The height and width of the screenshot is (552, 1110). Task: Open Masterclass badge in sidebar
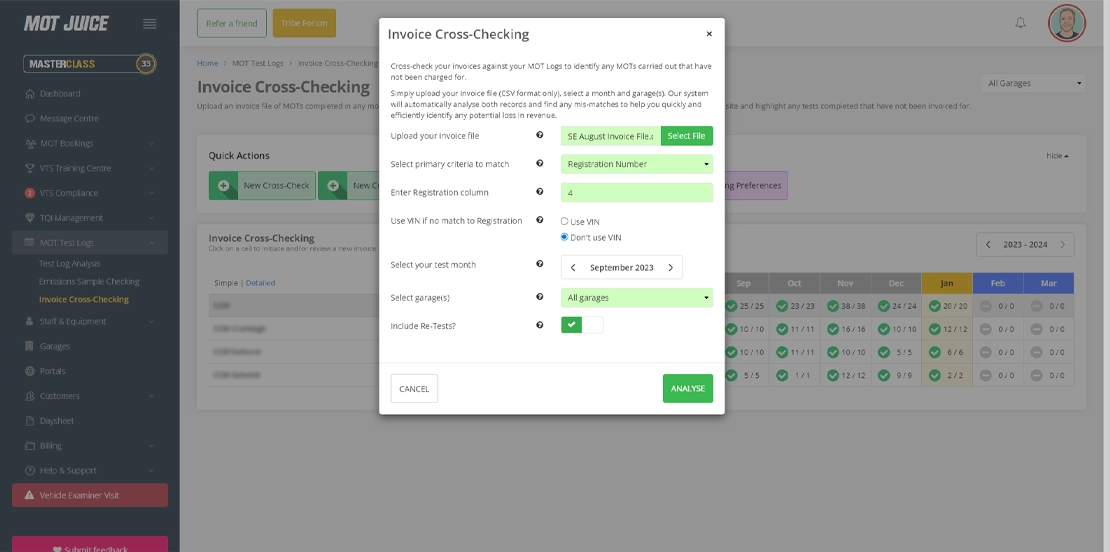[x=90, y=64]
